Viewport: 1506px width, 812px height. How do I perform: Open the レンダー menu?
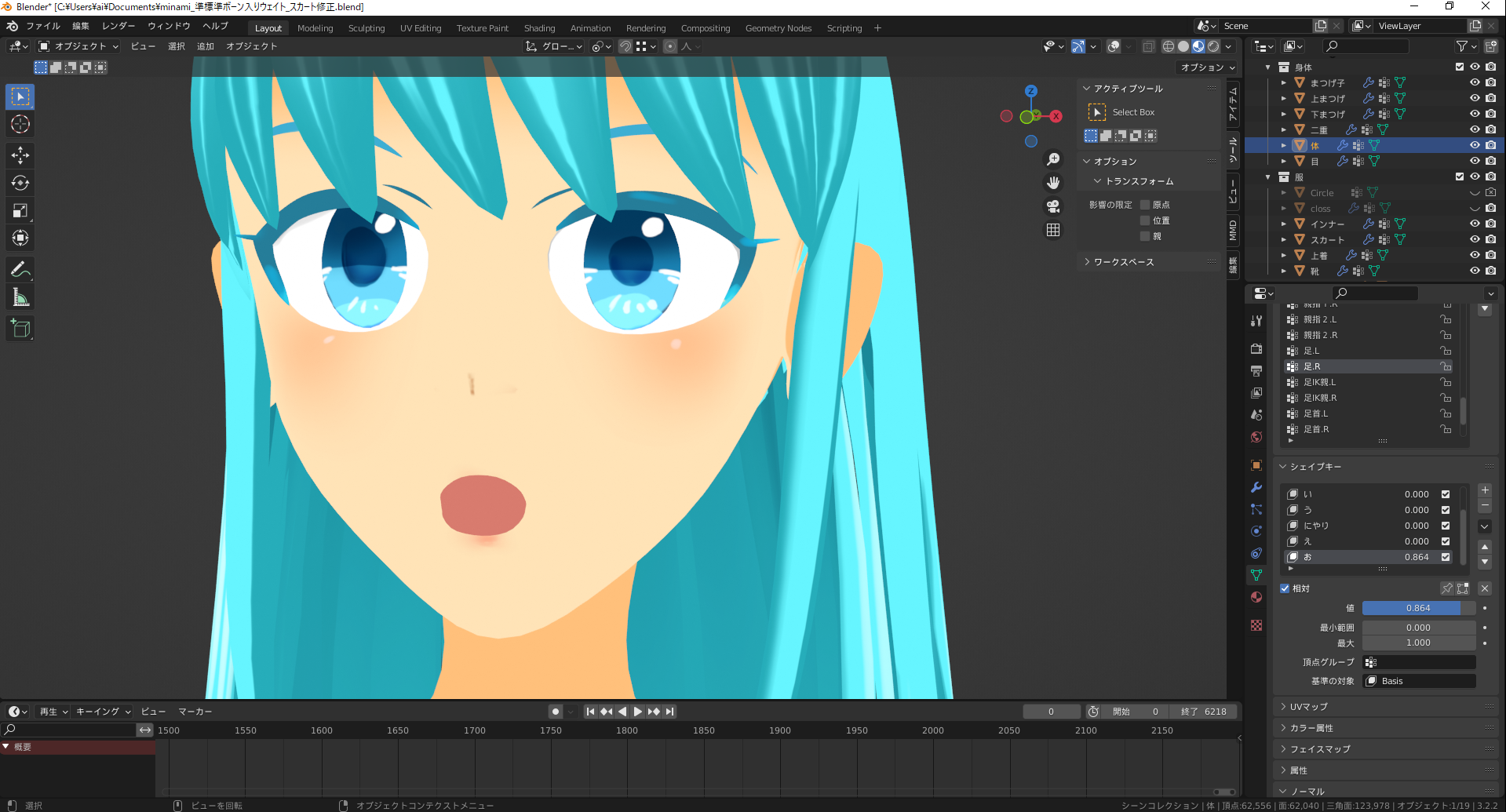pyautogui.click(x=119, y=26)
